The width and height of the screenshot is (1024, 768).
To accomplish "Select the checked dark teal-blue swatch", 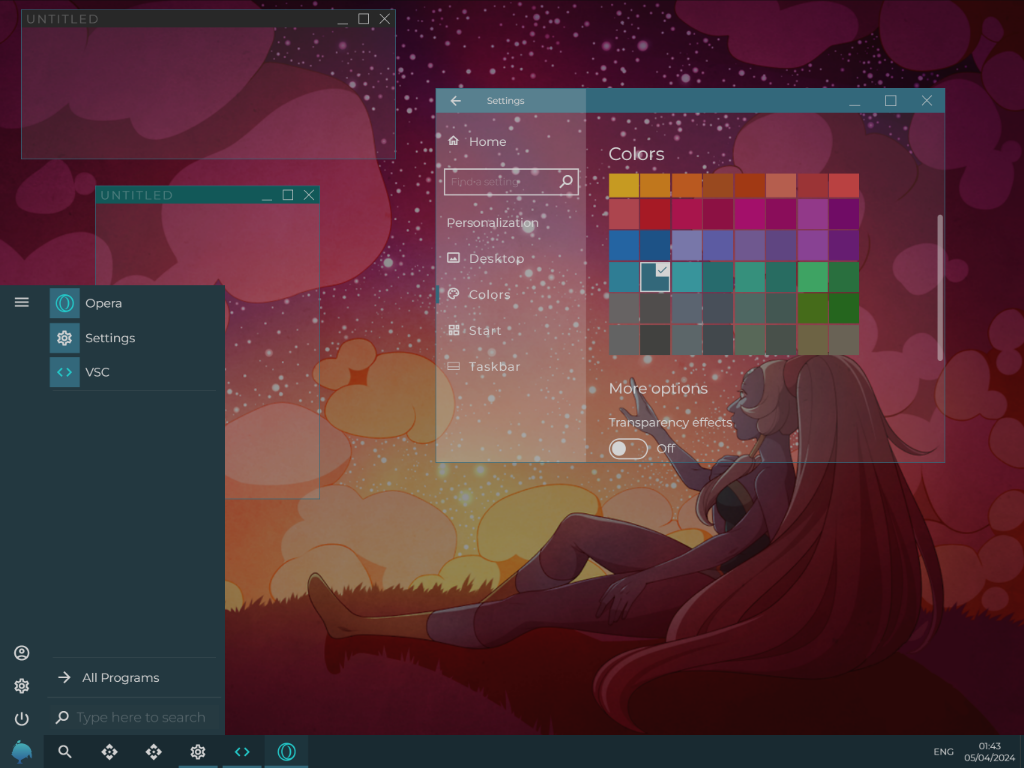I will point(655,277).
